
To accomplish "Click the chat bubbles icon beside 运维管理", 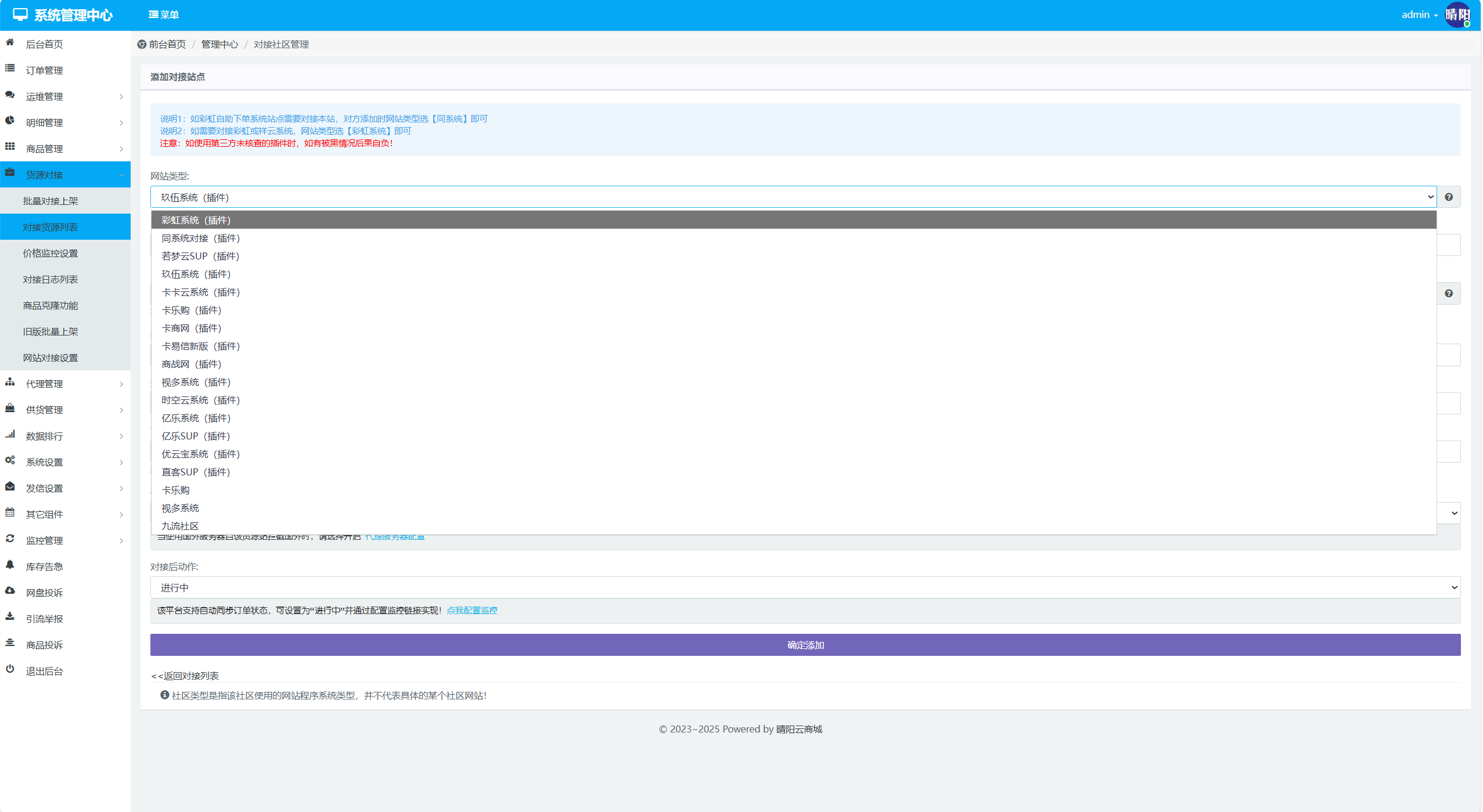I will pos(10,95).
